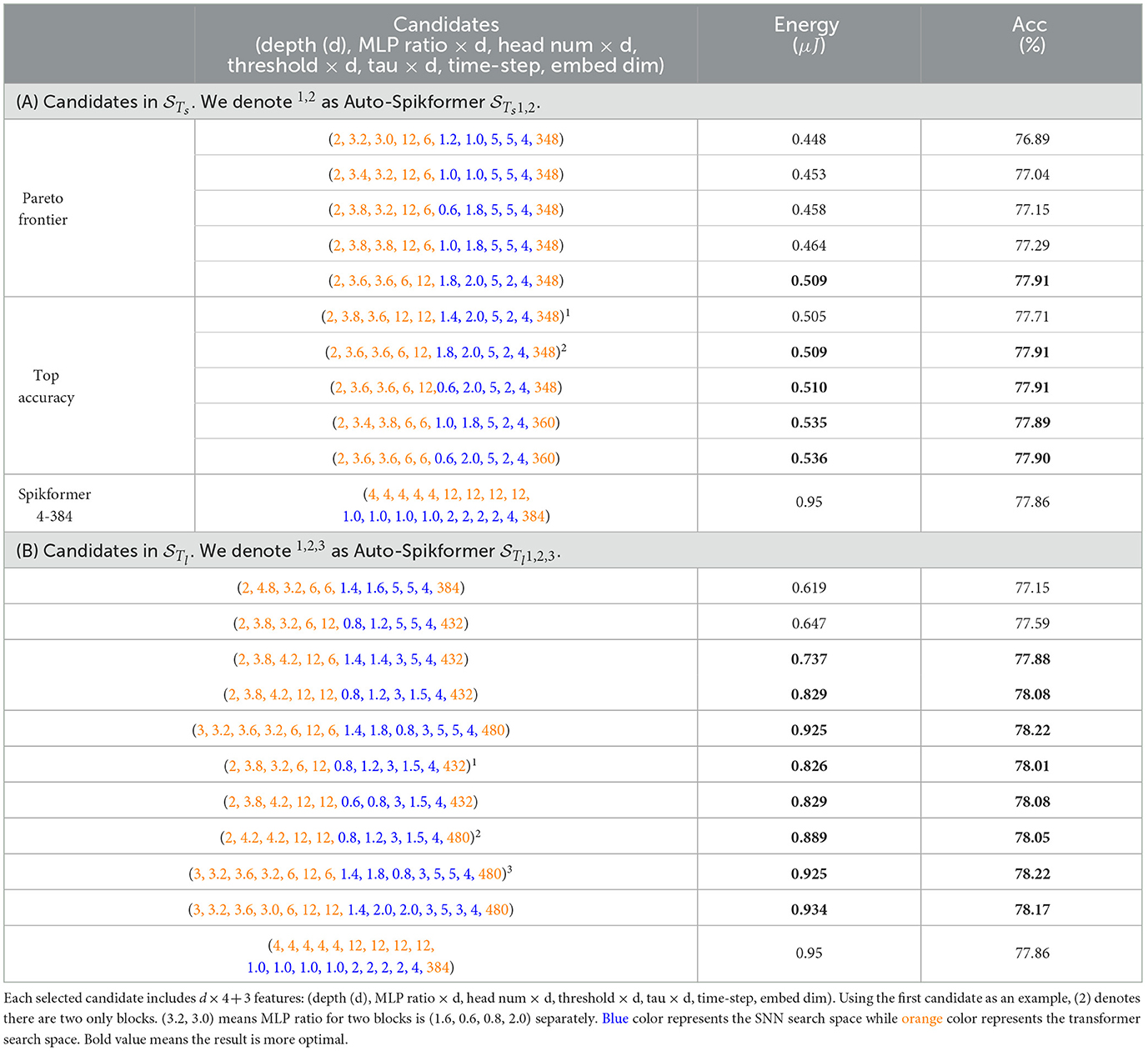
Task: Select candidate (2, 4.8, 3.2, 6, 6, …, 384)
Action: pos(351,588)
